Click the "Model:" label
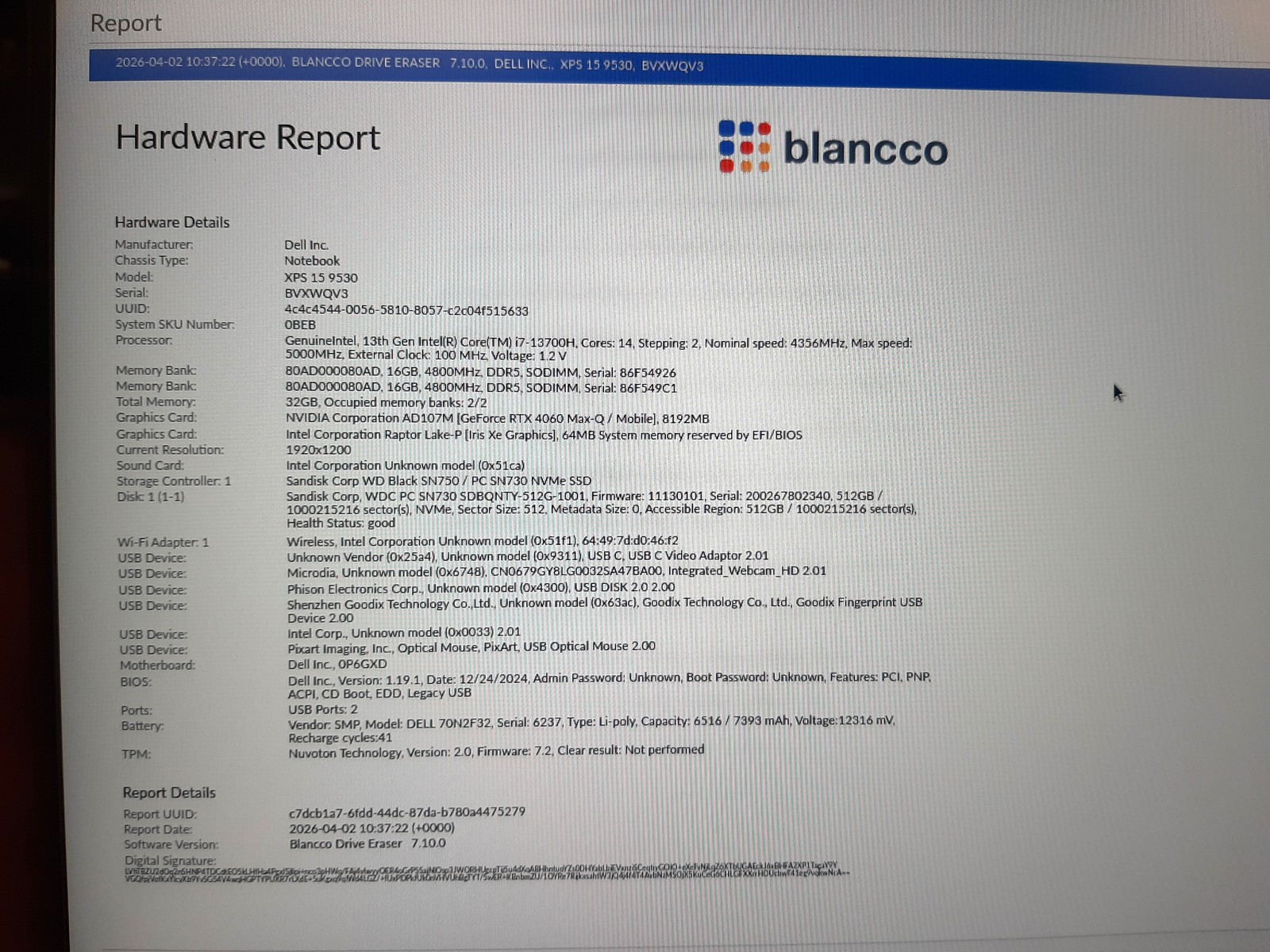This screenshot has width=1270, height=952. point(134,277)
